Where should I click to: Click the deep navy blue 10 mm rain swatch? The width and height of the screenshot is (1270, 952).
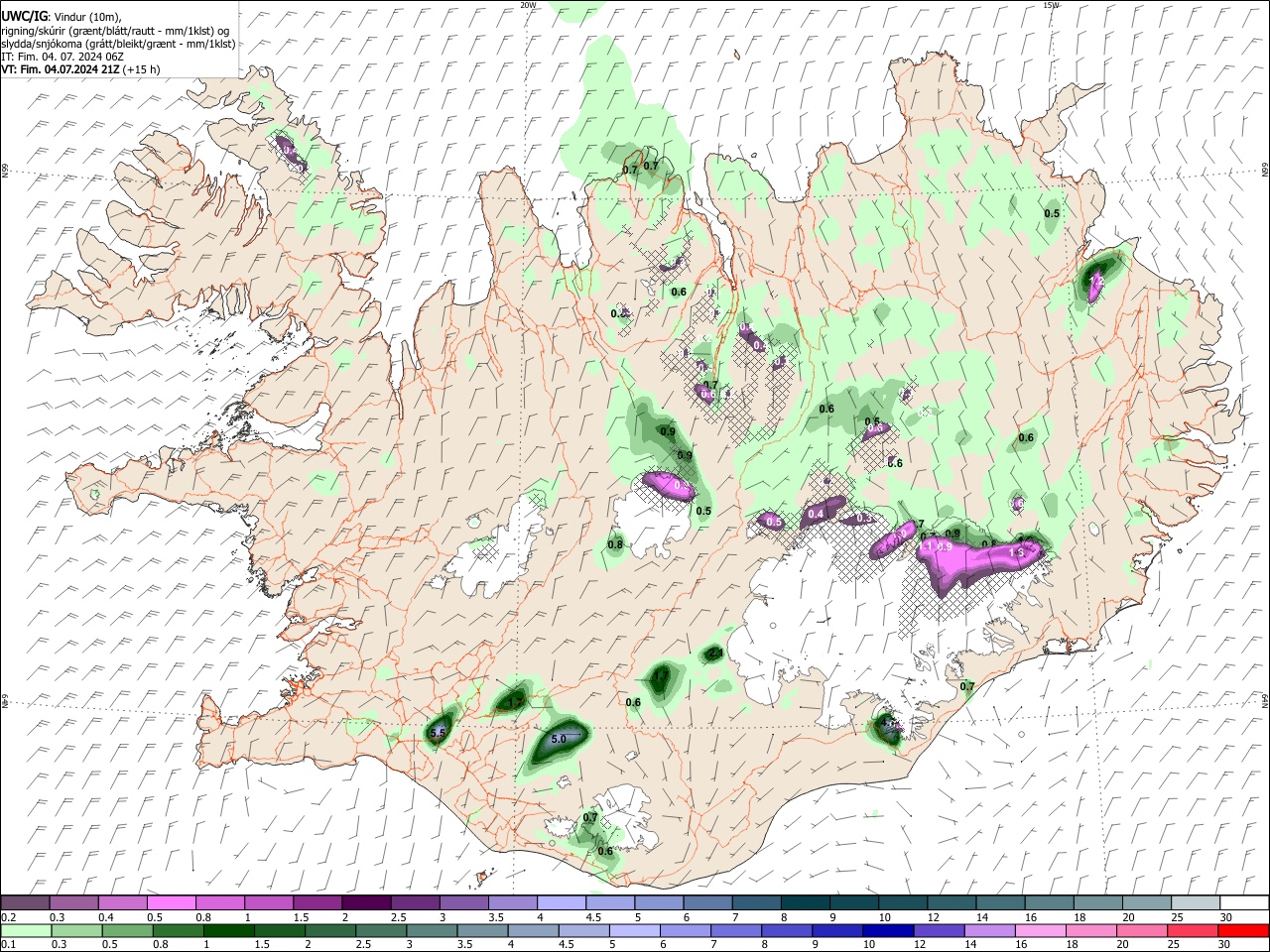887,930
